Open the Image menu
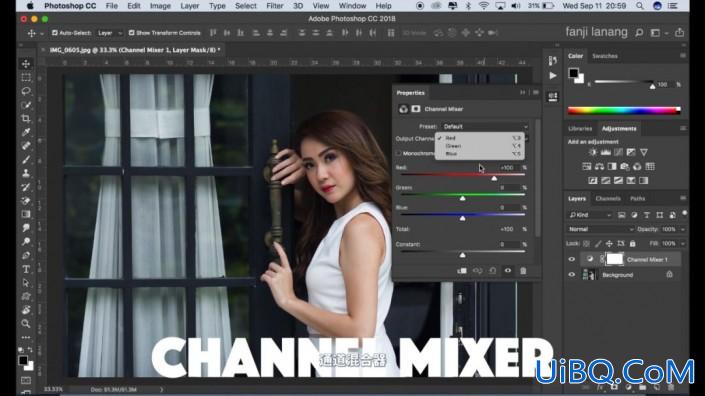Viewport: 705px width, 396px height. [160, 6]
